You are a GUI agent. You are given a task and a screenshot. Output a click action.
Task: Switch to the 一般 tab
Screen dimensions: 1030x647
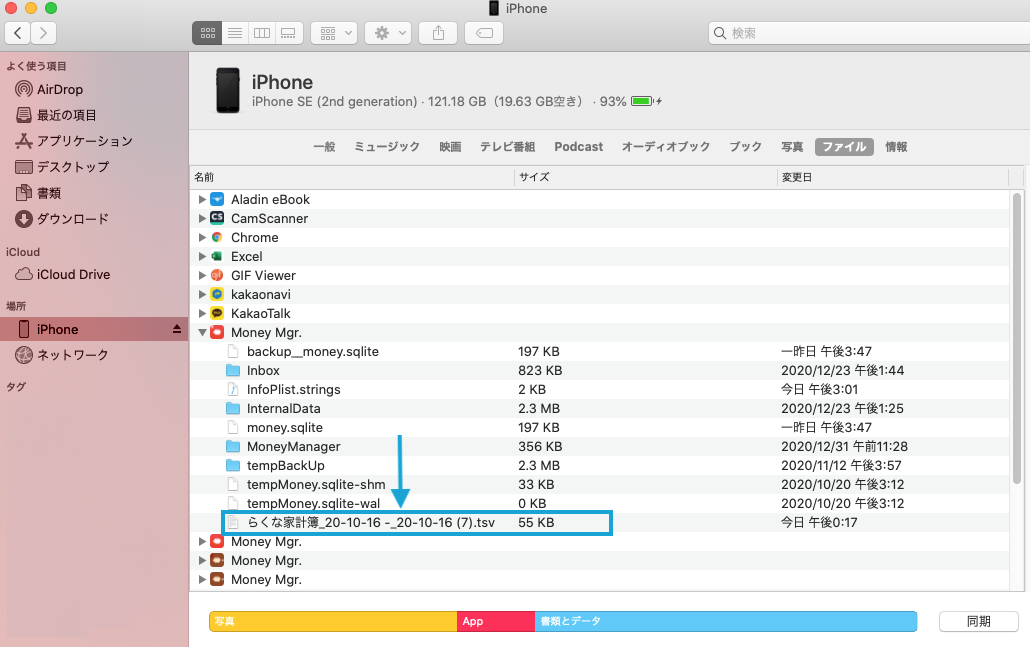[324, 147]
